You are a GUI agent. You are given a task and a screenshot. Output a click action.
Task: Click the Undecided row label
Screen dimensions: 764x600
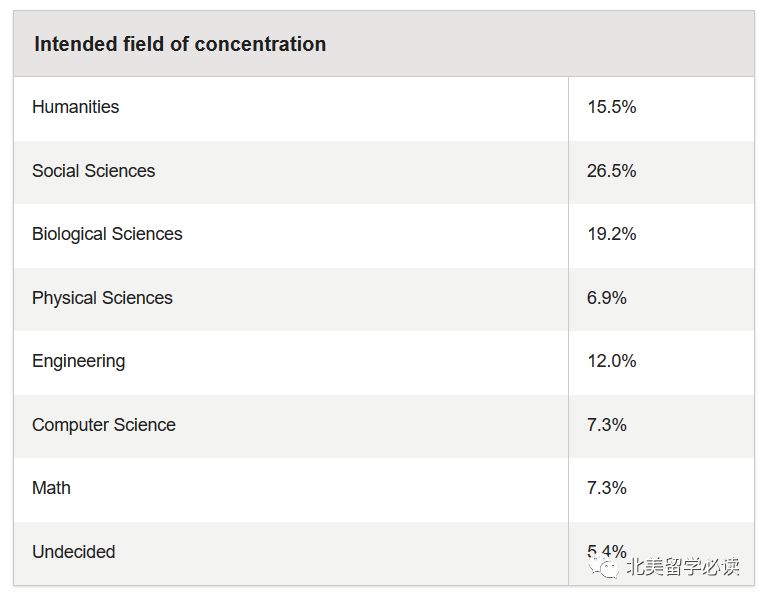click(x=74, y=552)
